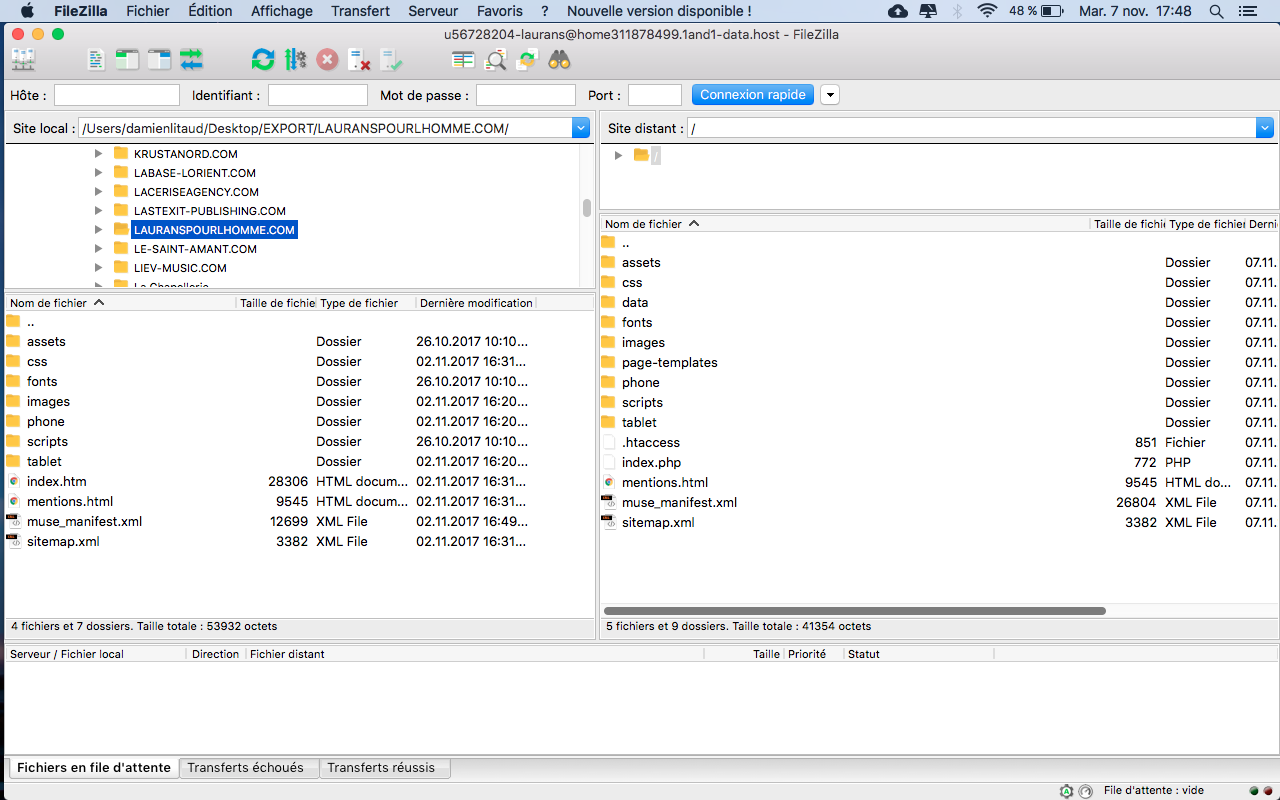Open the Favoris menu

[500, 11]
